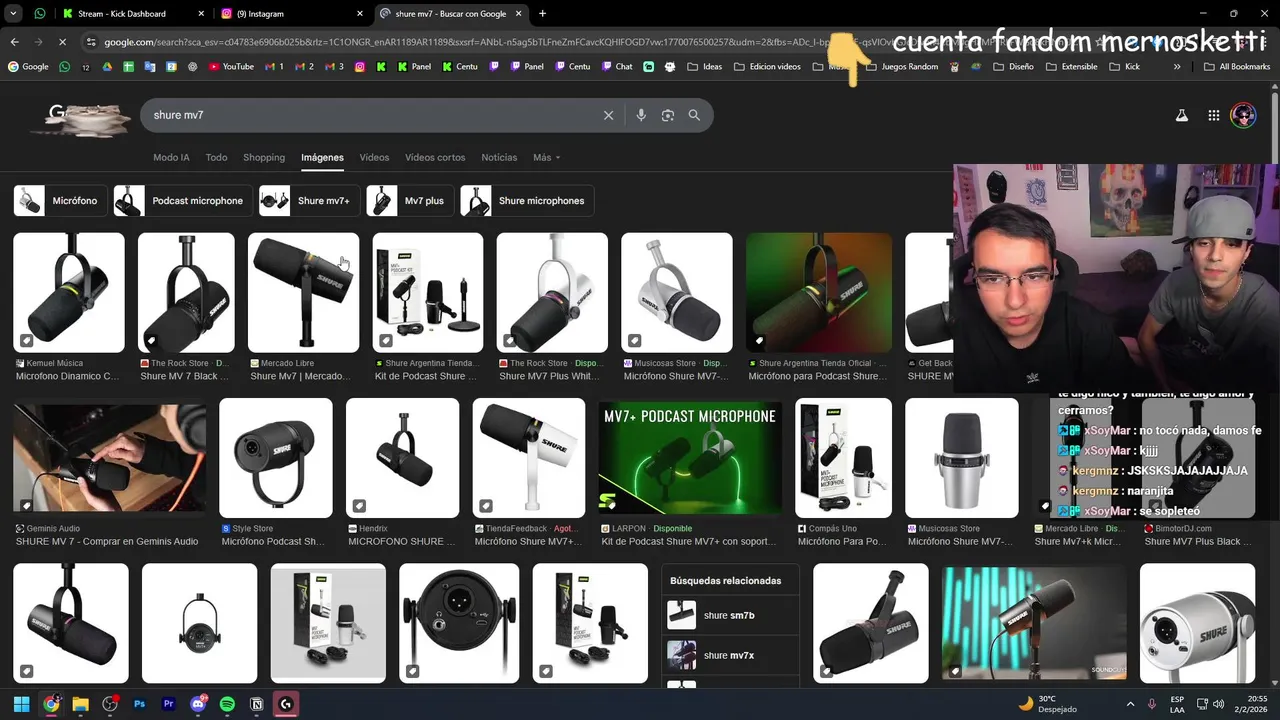Select the Modo IA search tab
1280x720 pixels.
(171, 158)
